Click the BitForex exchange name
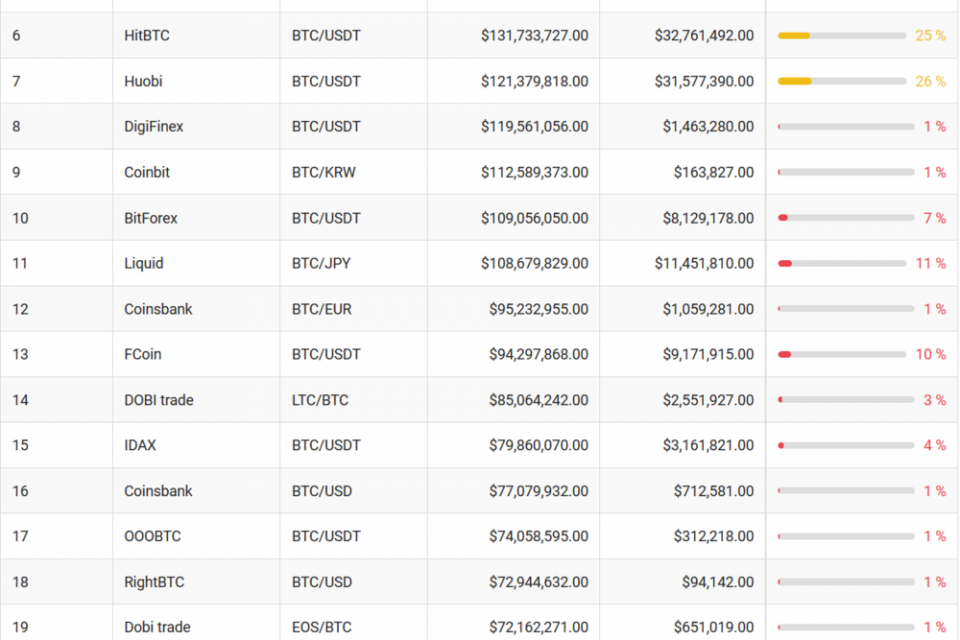The image size is (960, 640). point(151,218)
